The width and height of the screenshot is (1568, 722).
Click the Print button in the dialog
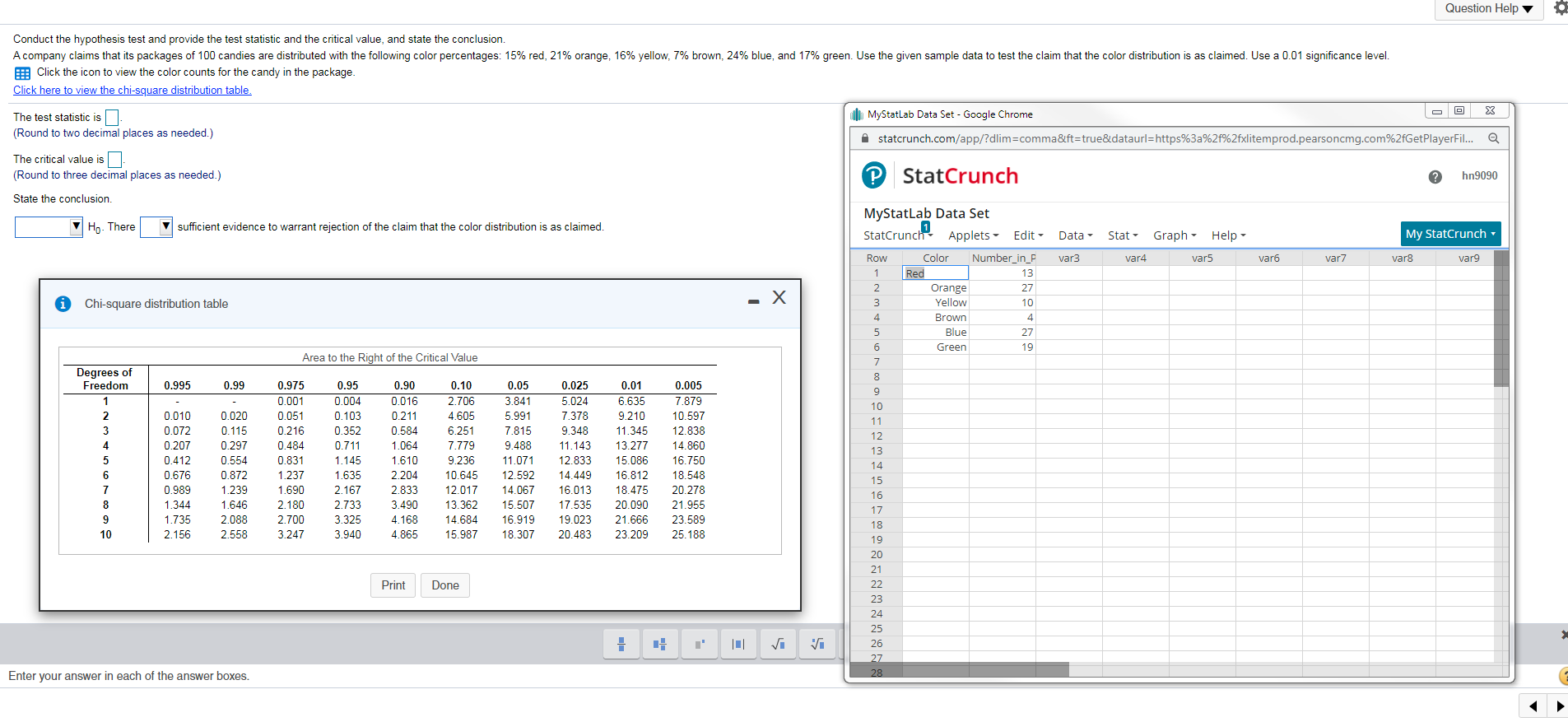pyautogui.click(x=393, y=585)
